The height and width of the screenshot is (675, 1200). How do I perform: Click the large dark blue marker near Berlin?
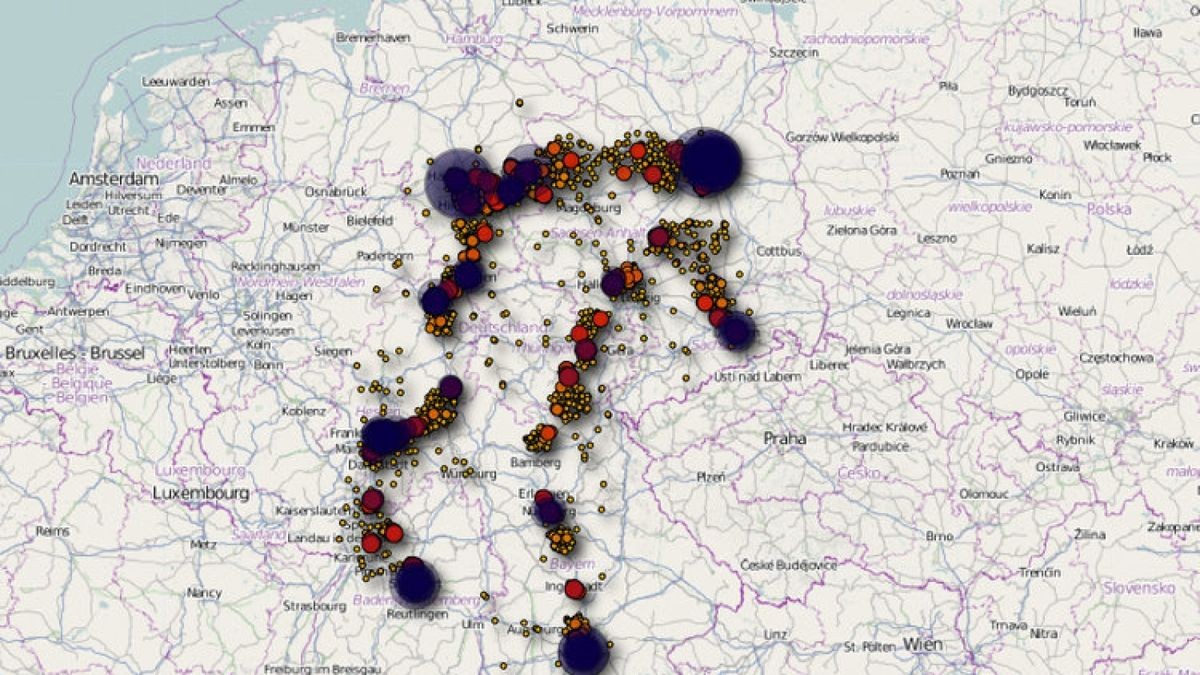click(709, 159)
